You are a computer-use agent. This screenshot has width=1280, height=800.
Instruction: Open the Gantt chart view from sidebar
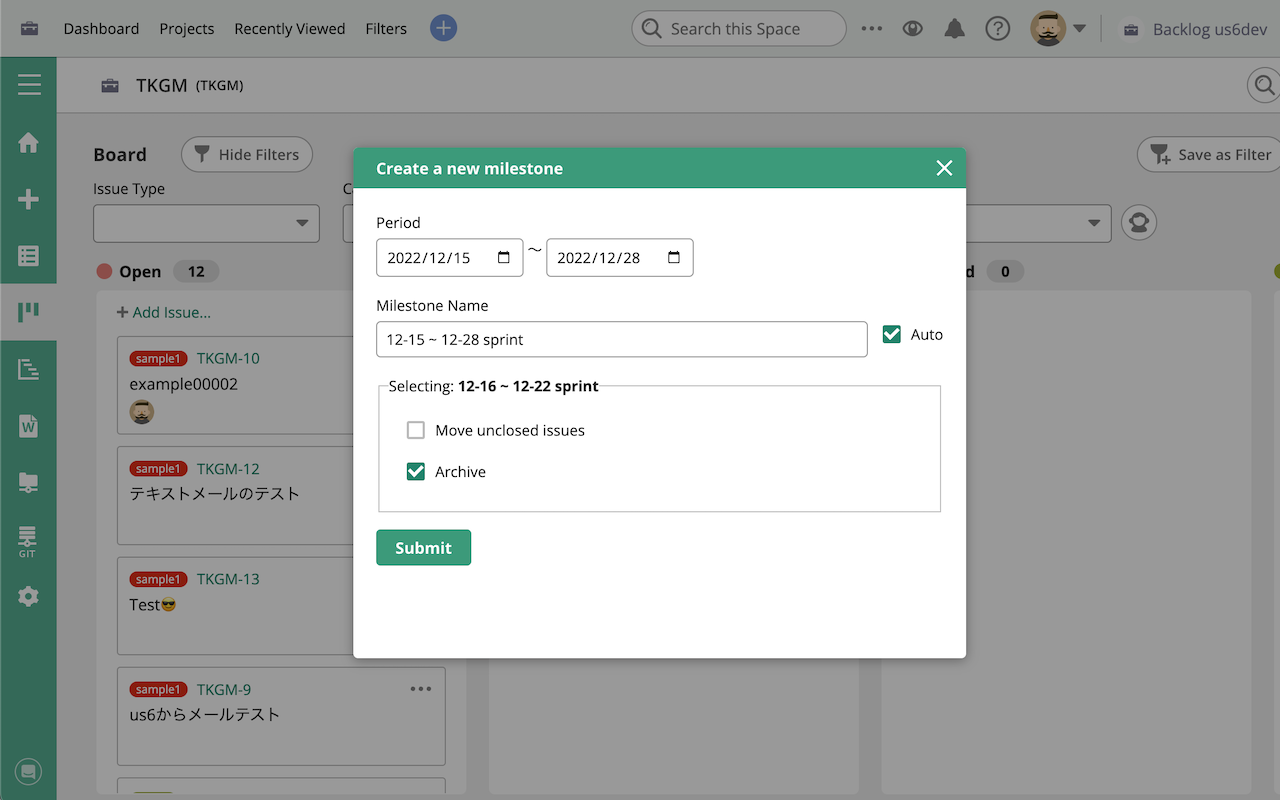(x=29, y=368)
